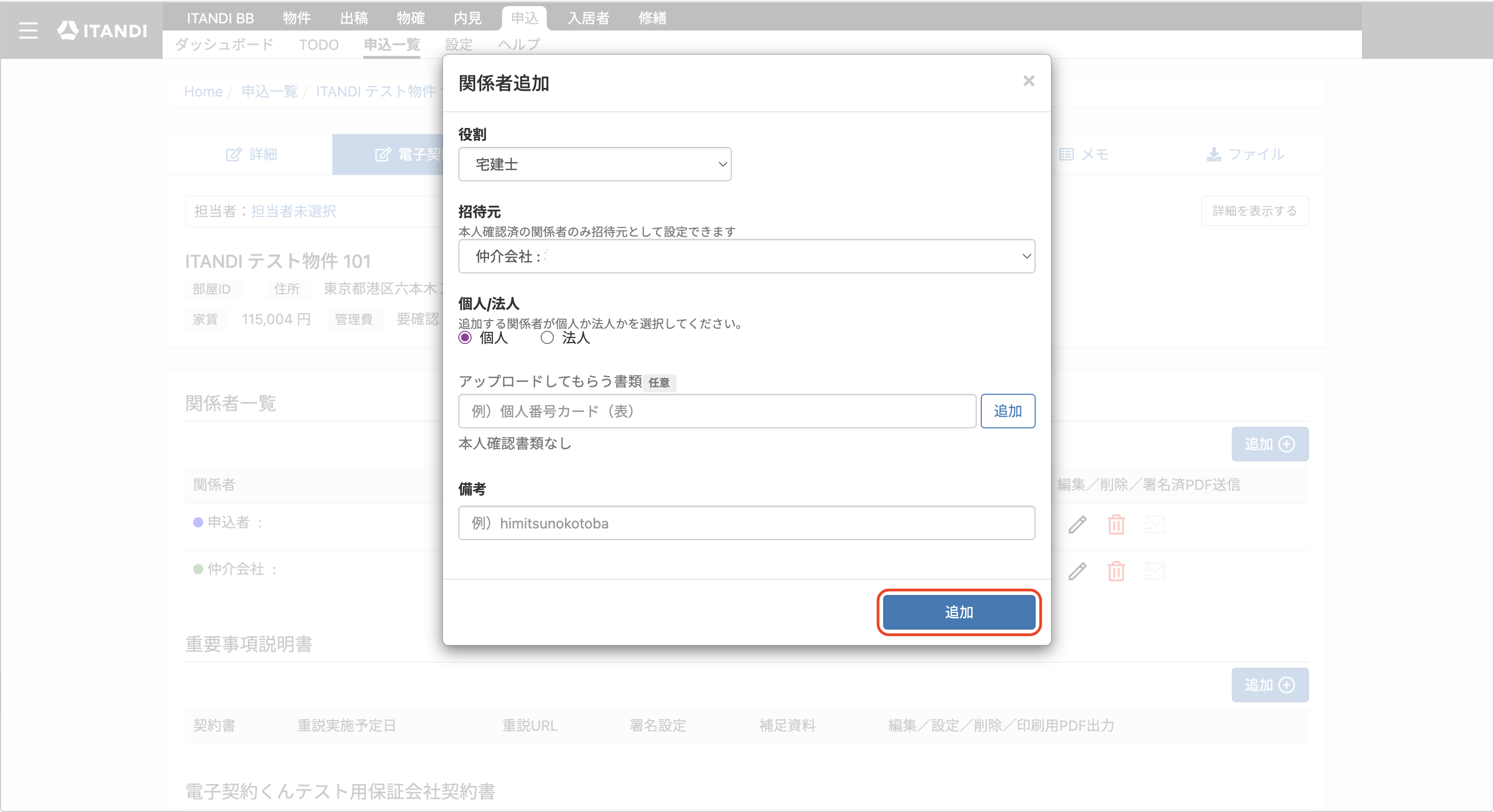Open the hamburger menu icon

[28, 30]
